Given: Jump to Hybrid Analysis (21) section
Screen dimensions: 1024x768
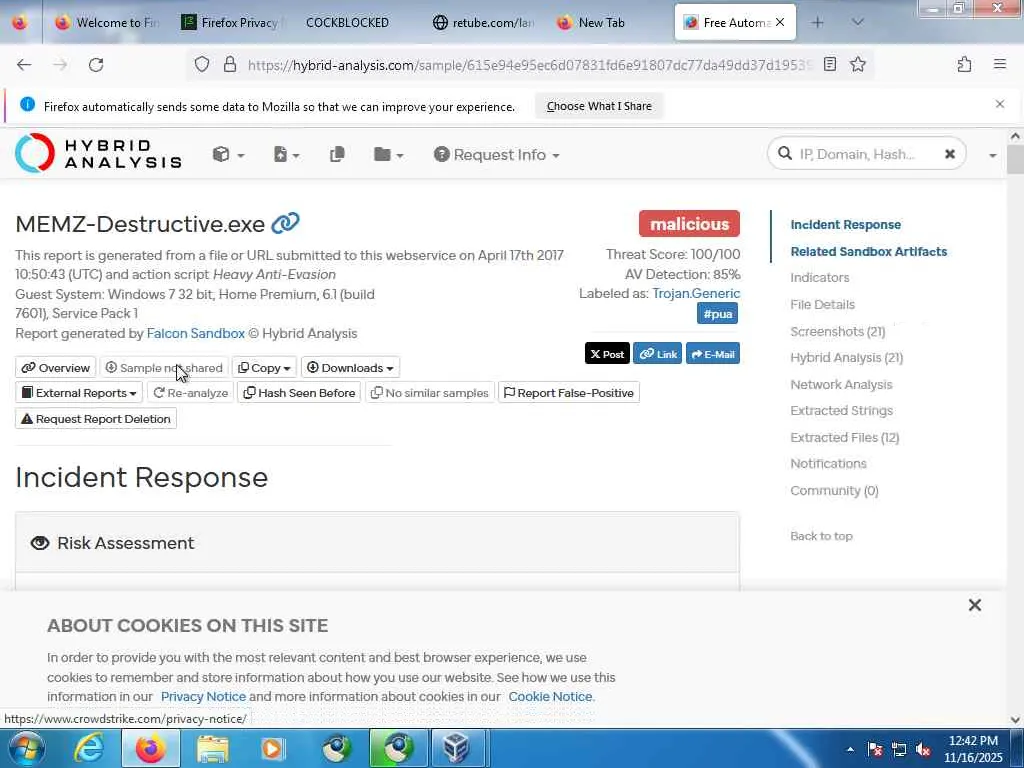Looking at the screenshot, I should click(846, 357).
